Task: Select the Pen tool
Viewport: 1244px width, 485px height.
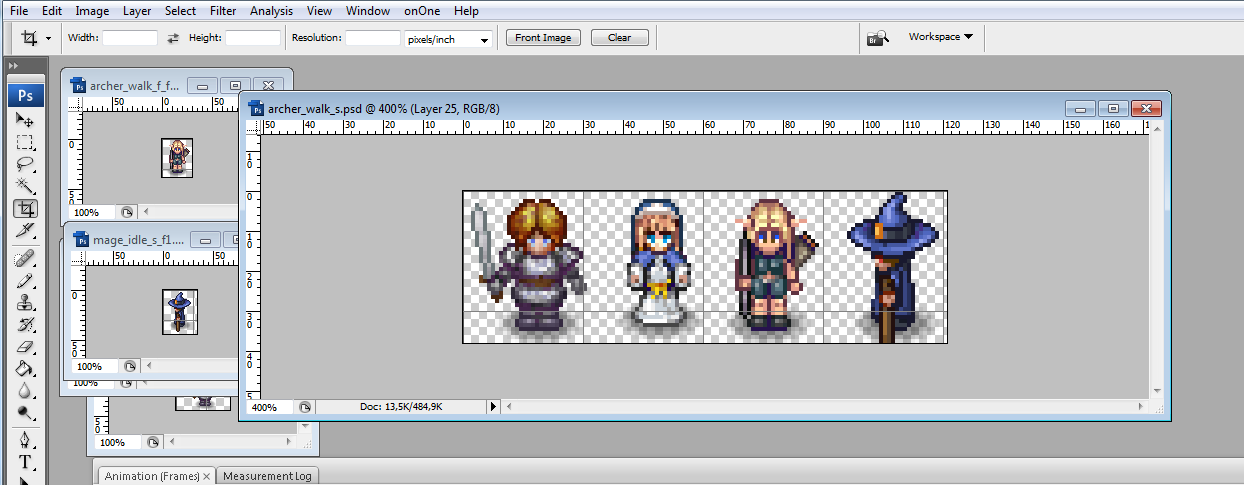Action: click(26, 440)
